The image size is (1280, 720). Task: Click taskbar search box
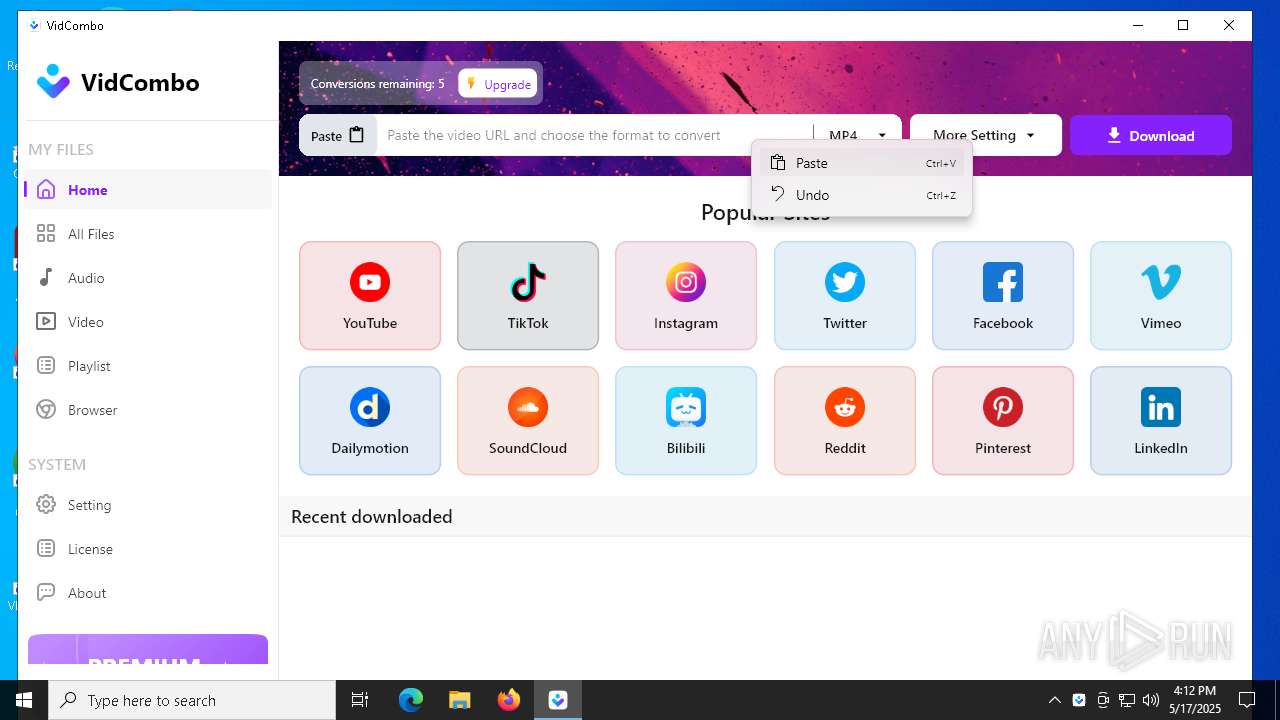coord(192,700)
